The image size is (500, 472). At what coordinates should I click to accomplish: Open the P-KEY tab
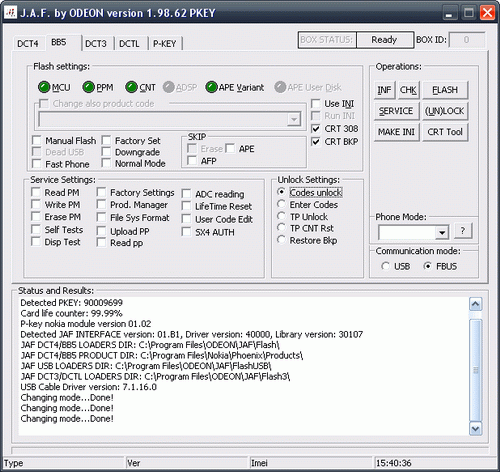pyautogui.click(x=165, y=44)
